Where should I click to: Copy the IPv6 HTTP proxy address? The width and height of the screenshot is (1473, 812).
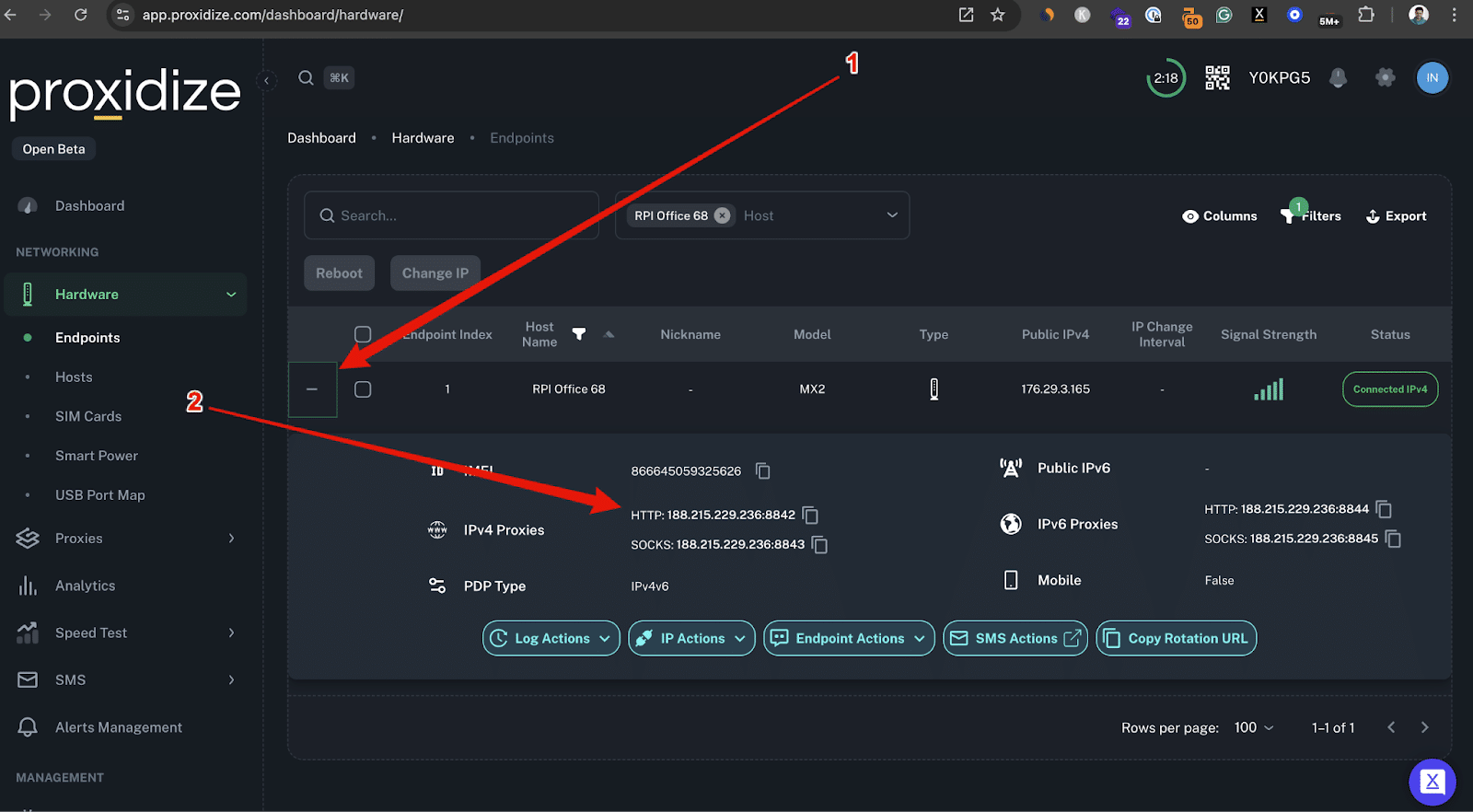1383,509
